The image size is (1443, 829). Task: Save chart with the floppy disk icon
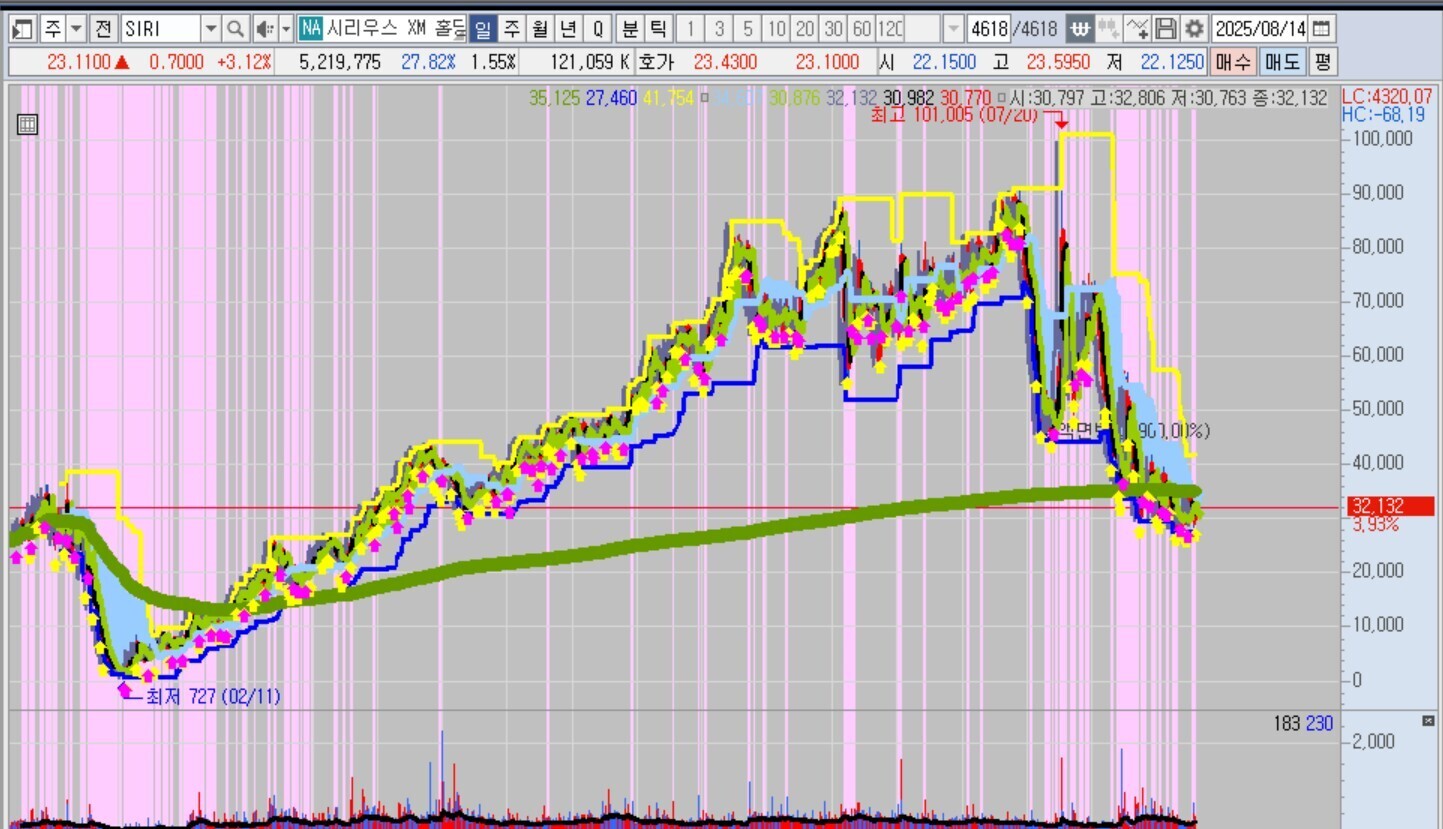click(1165, 28)
